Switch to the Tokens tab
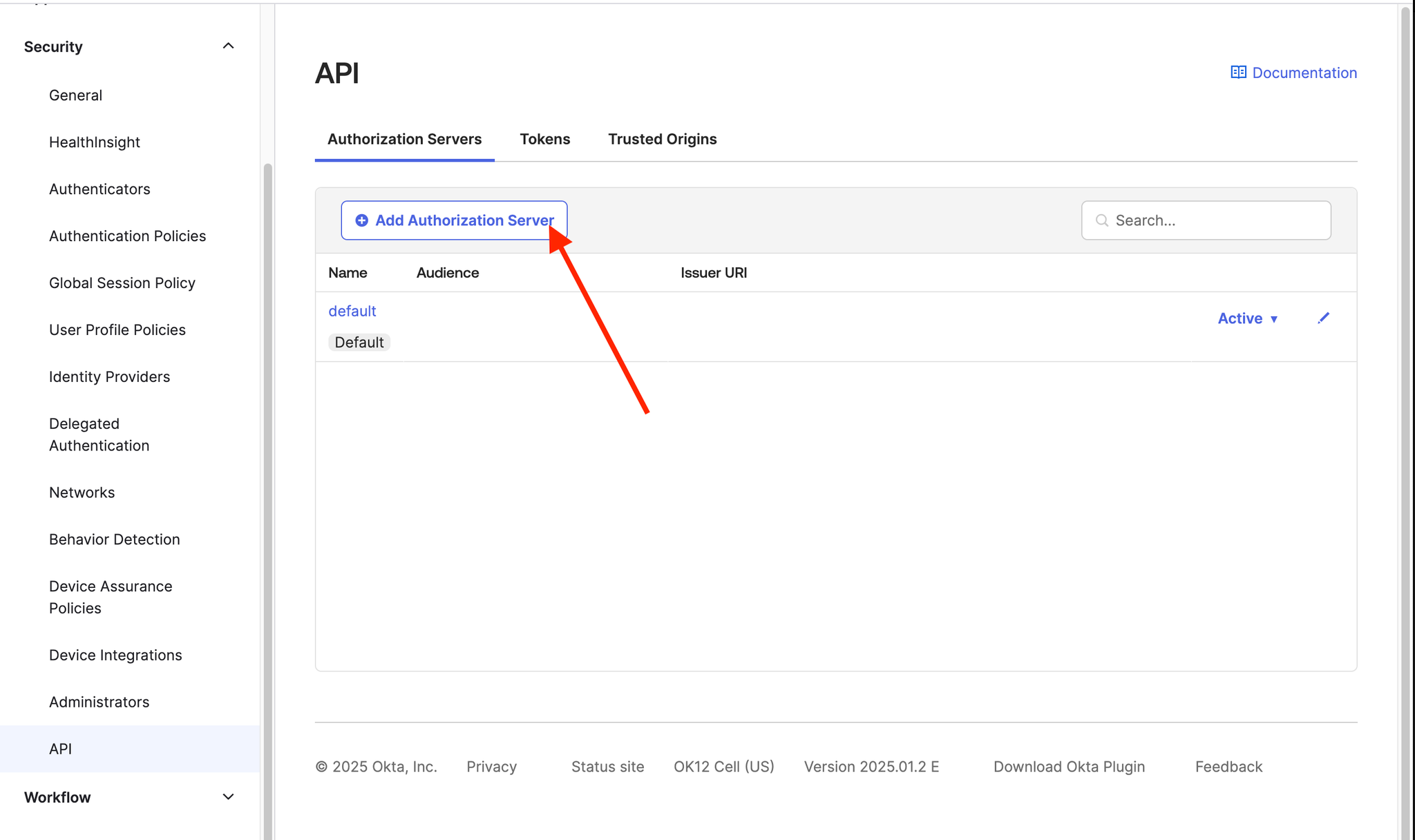Screen dimensions: 1415x840 [545, 140]
